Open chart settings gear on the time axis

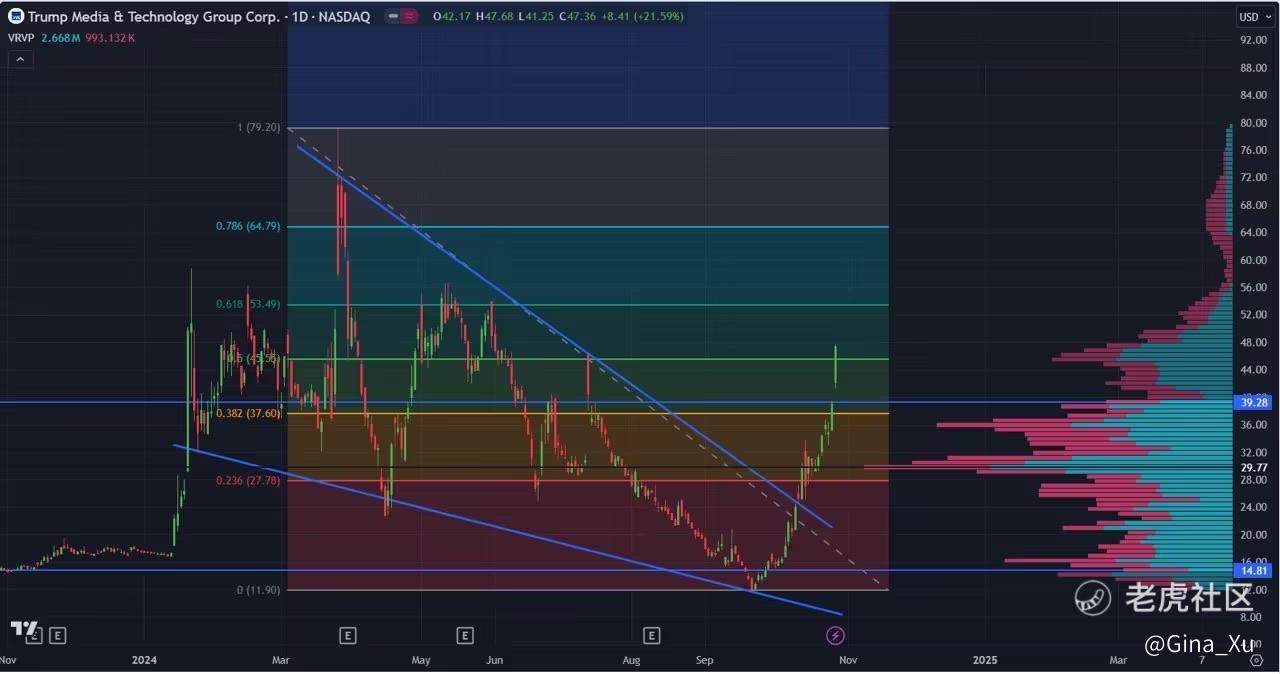[x=1257, y=660]
